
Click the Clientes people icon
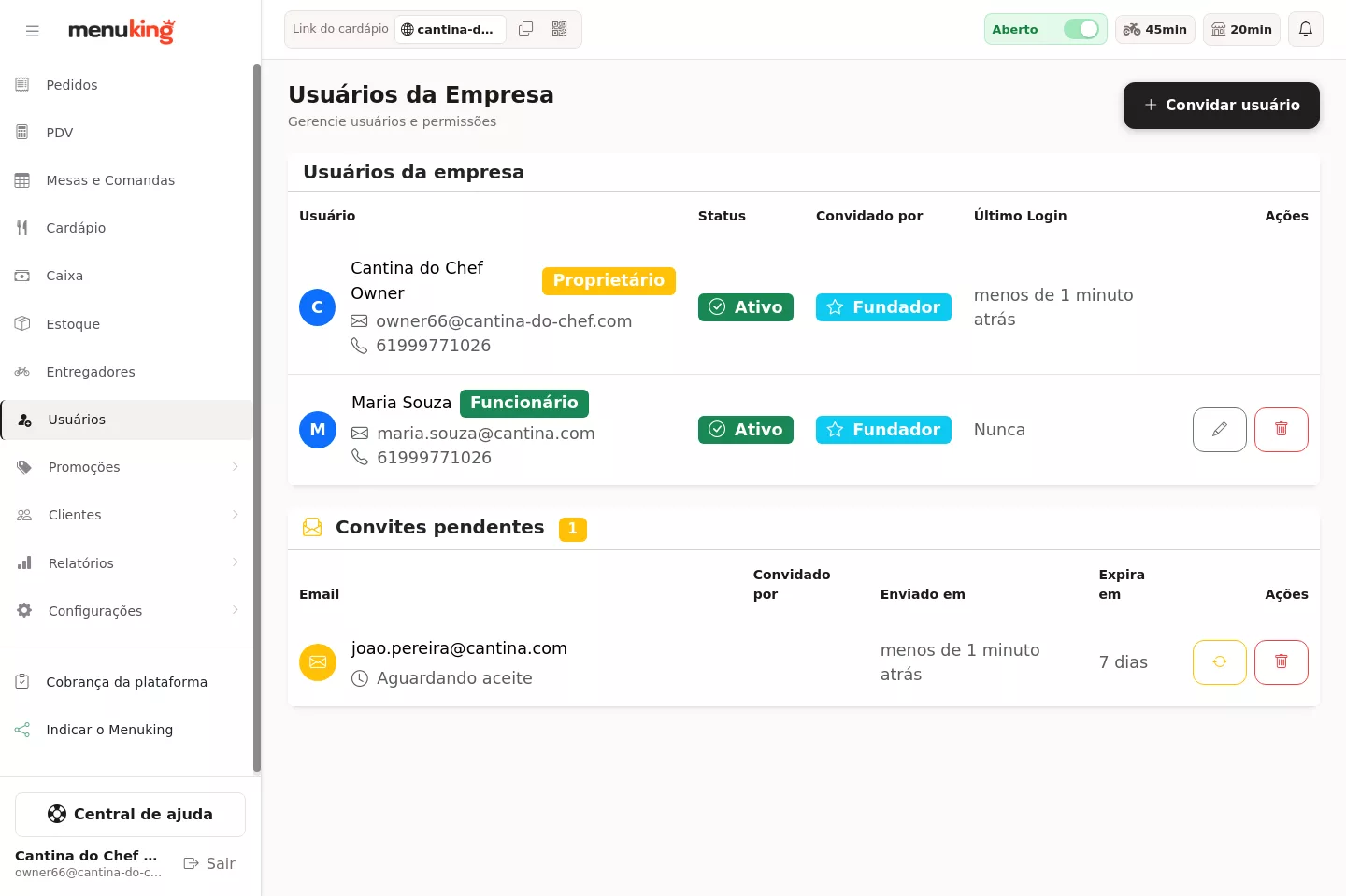coord(24,515)
